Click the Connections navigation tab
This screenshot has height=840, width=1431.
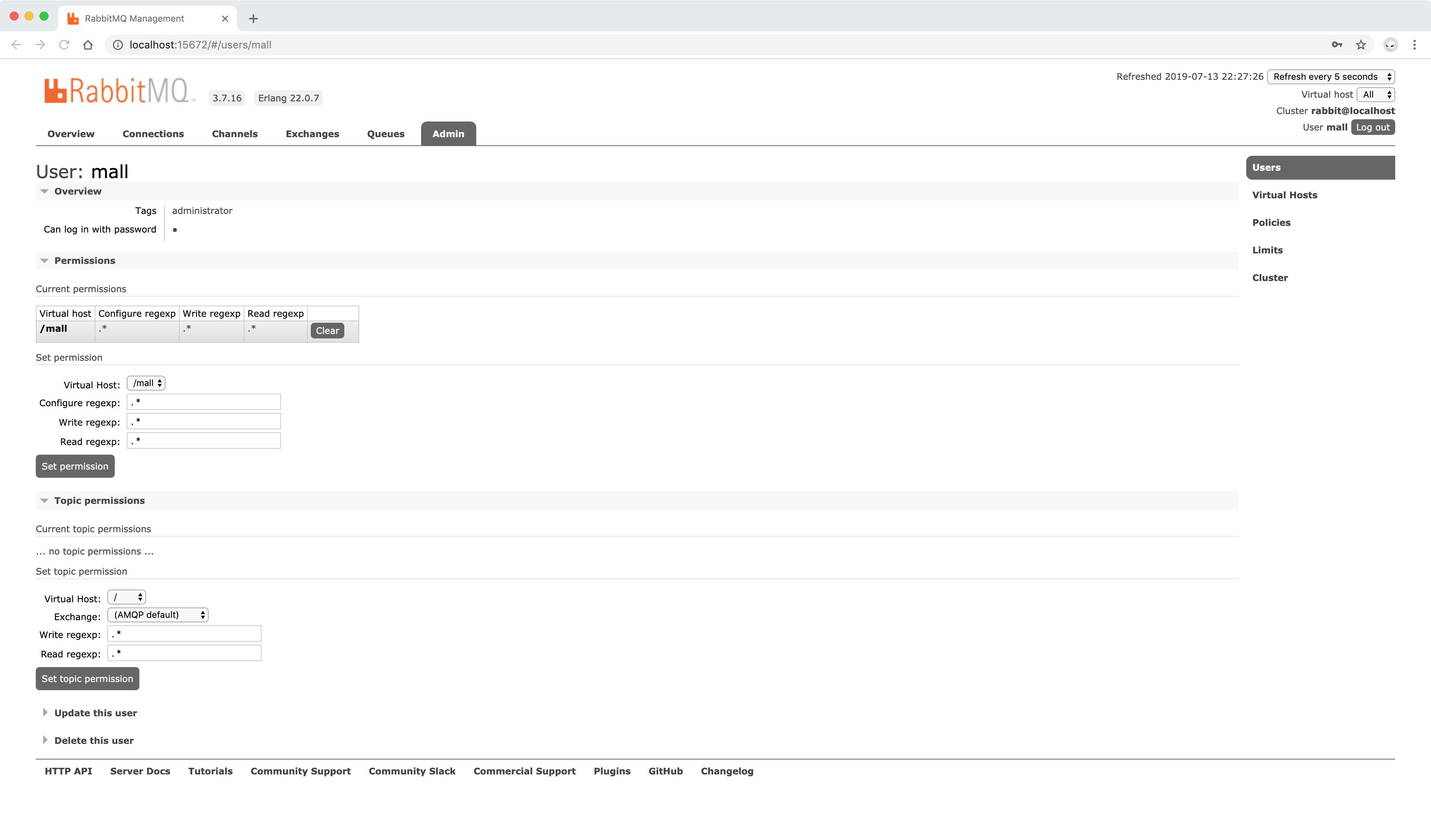153,133
